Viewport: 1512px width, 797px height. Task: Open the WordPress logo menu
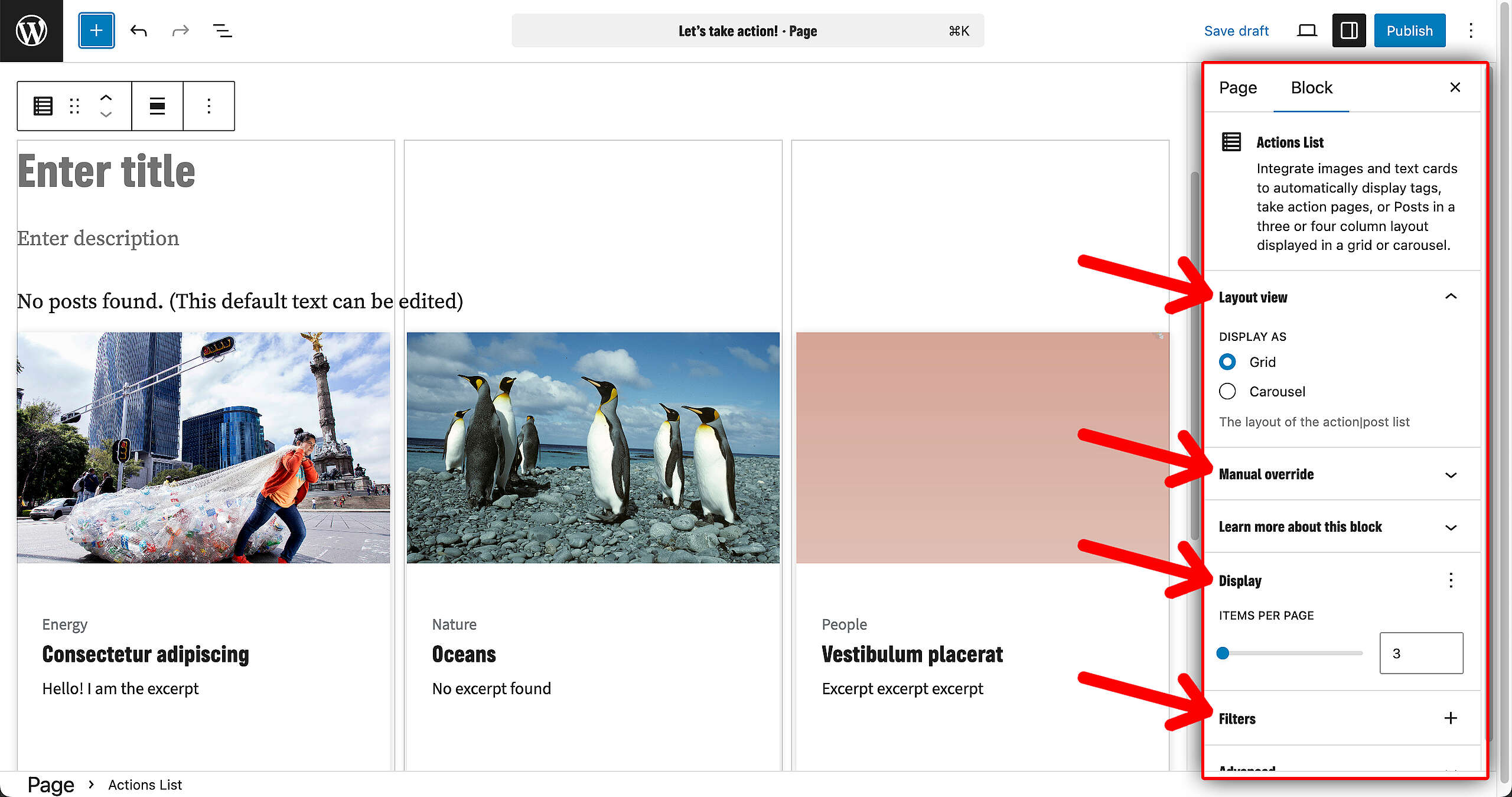(31, 31)
